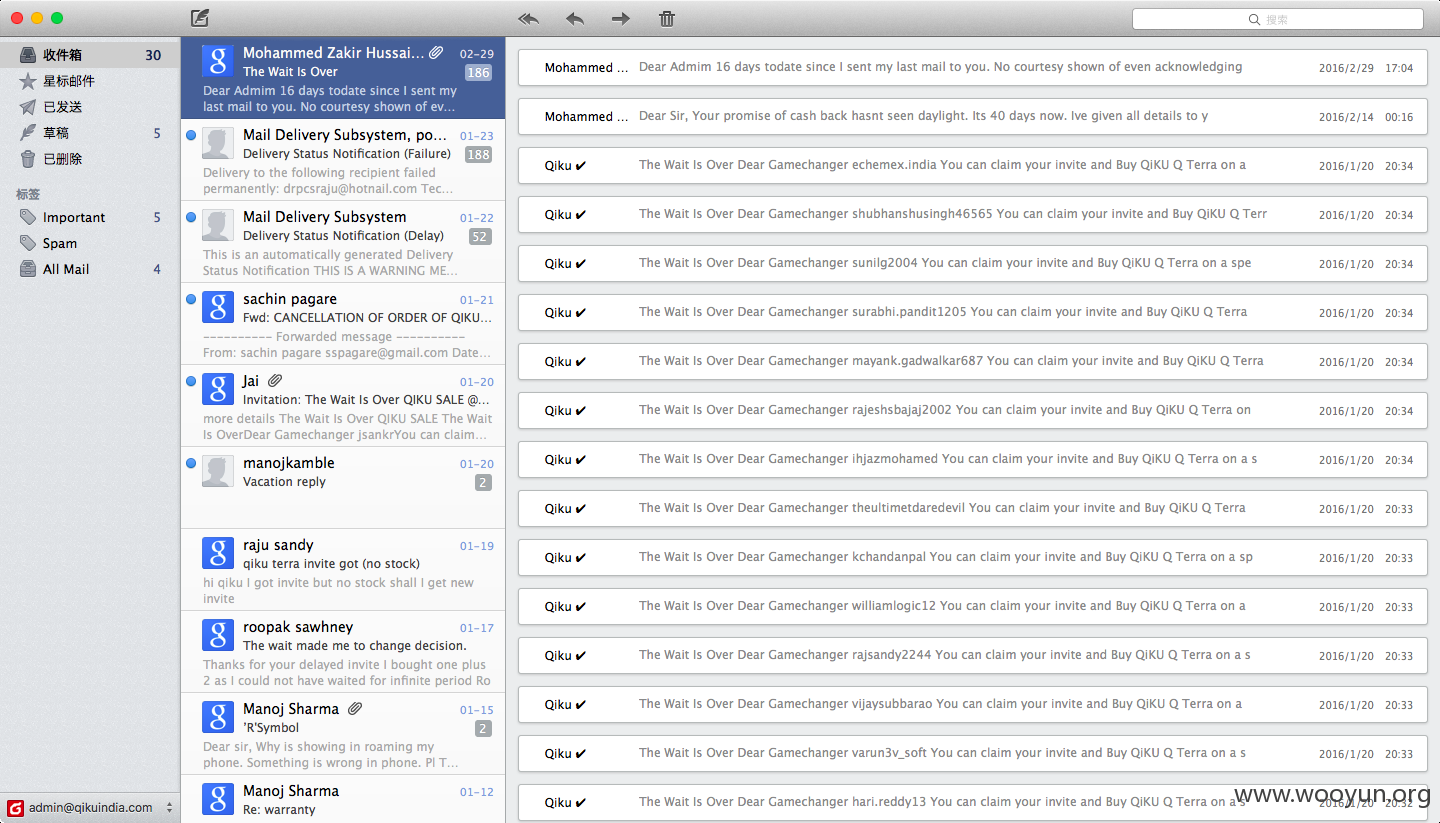
Task: Open the 已删除 trash folder
Action: point(90,159)
